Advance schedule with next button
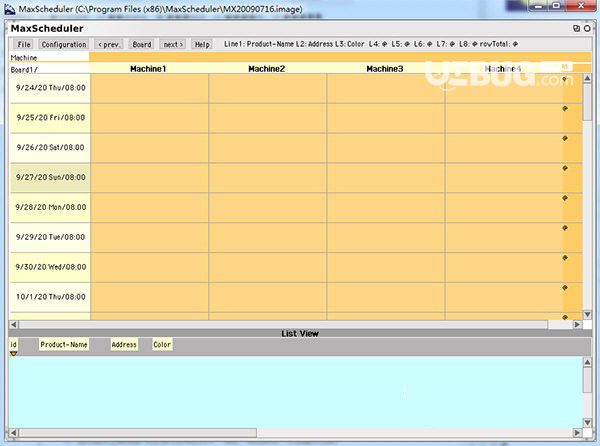Screen dimensions: 600x446 tap(173, 44)
